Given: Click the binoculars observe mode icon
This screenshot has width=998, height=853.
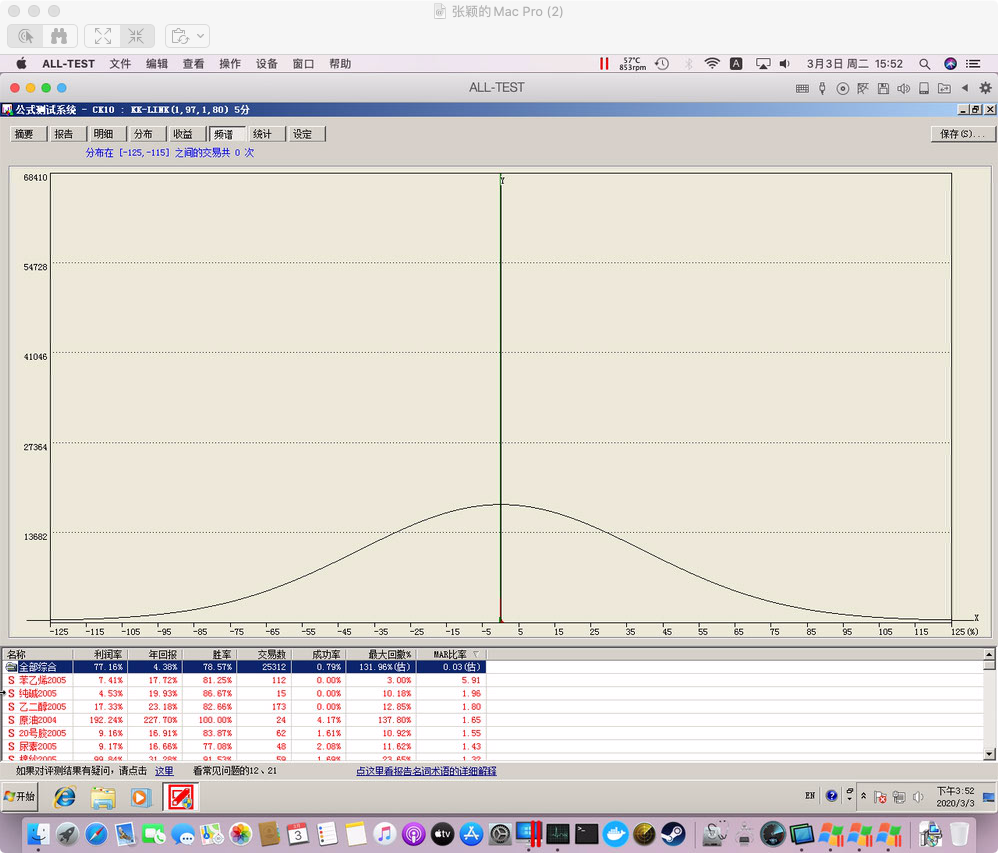Looking at the screenshot, I should (x=59, y=36).
